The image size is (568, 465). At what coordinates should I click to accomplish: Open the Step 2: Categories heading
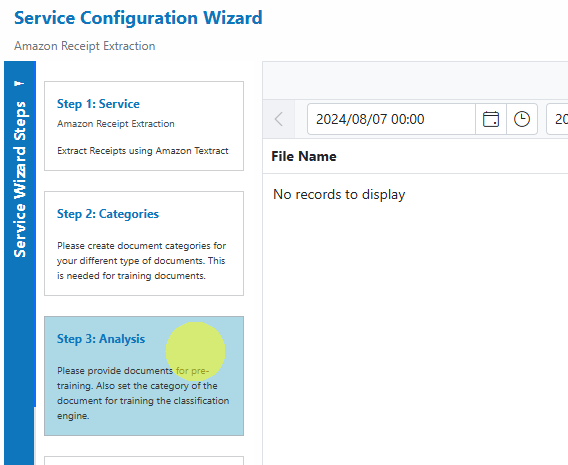108,214
